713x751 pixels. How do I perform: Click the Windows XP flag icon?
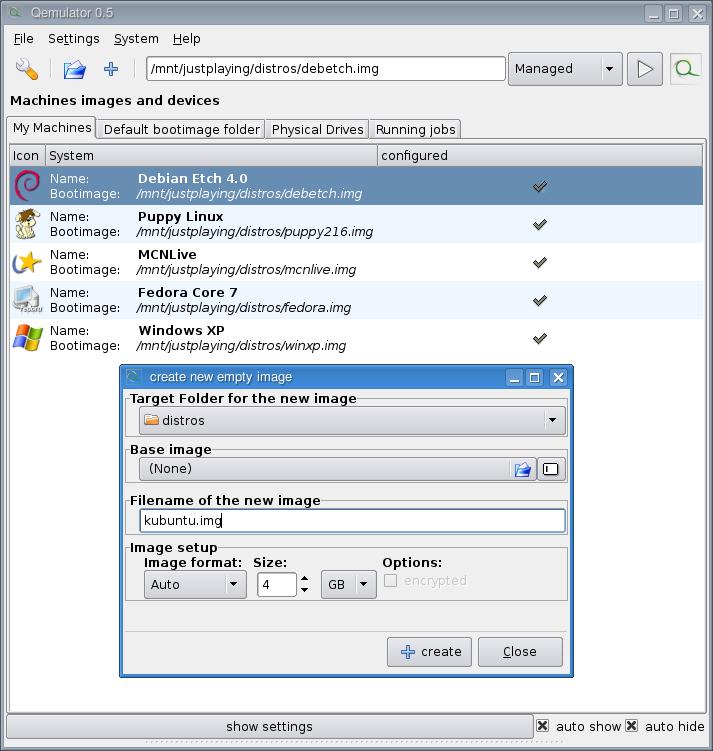point(27,338)
